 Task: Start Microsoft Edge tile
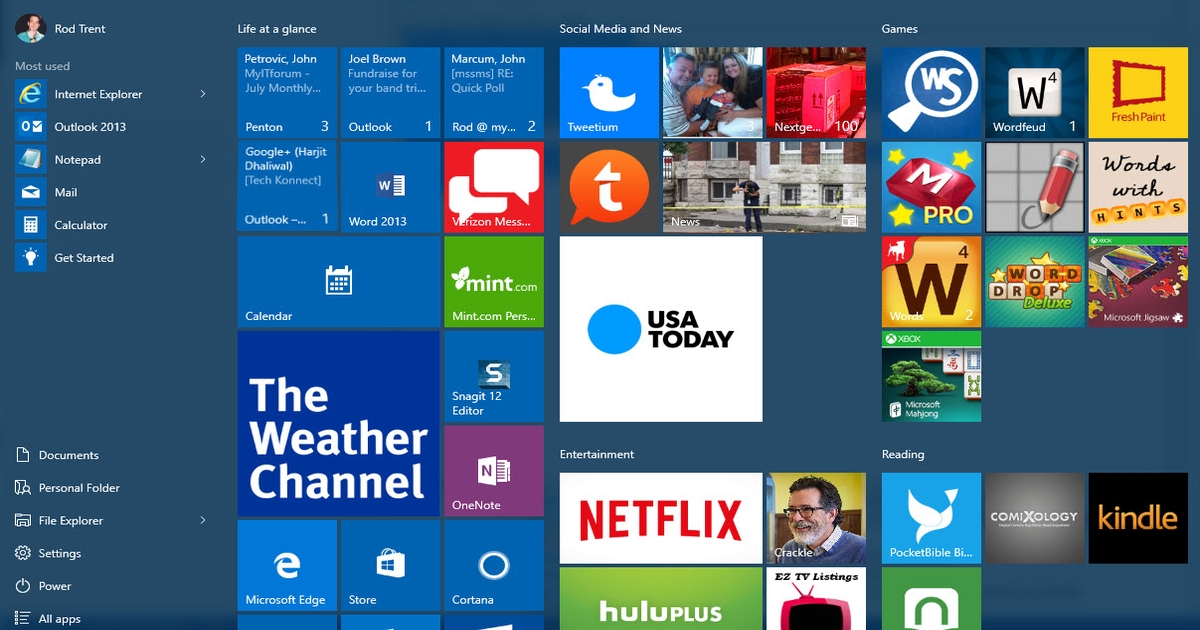pos(287,565)
